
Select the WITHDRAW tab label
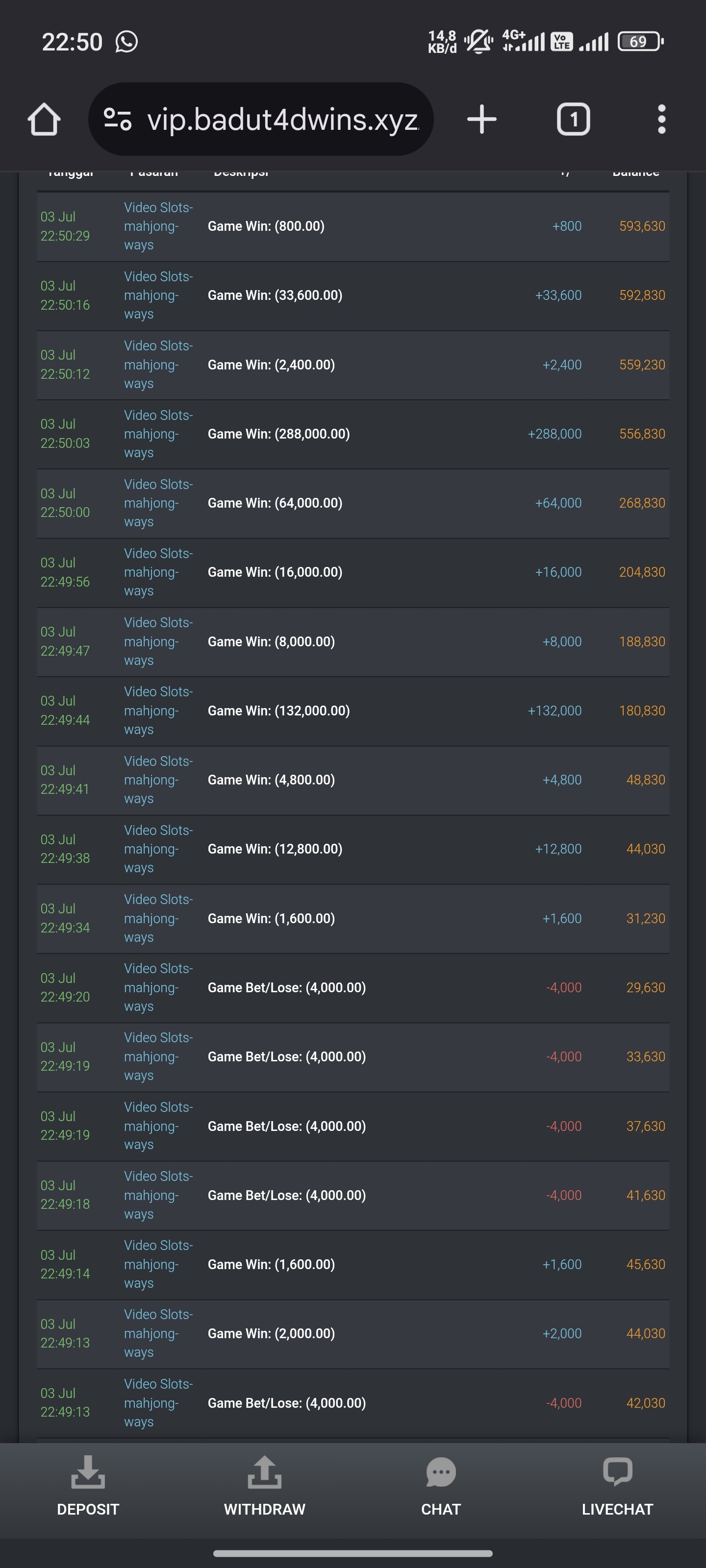(x=264, y=1510)
